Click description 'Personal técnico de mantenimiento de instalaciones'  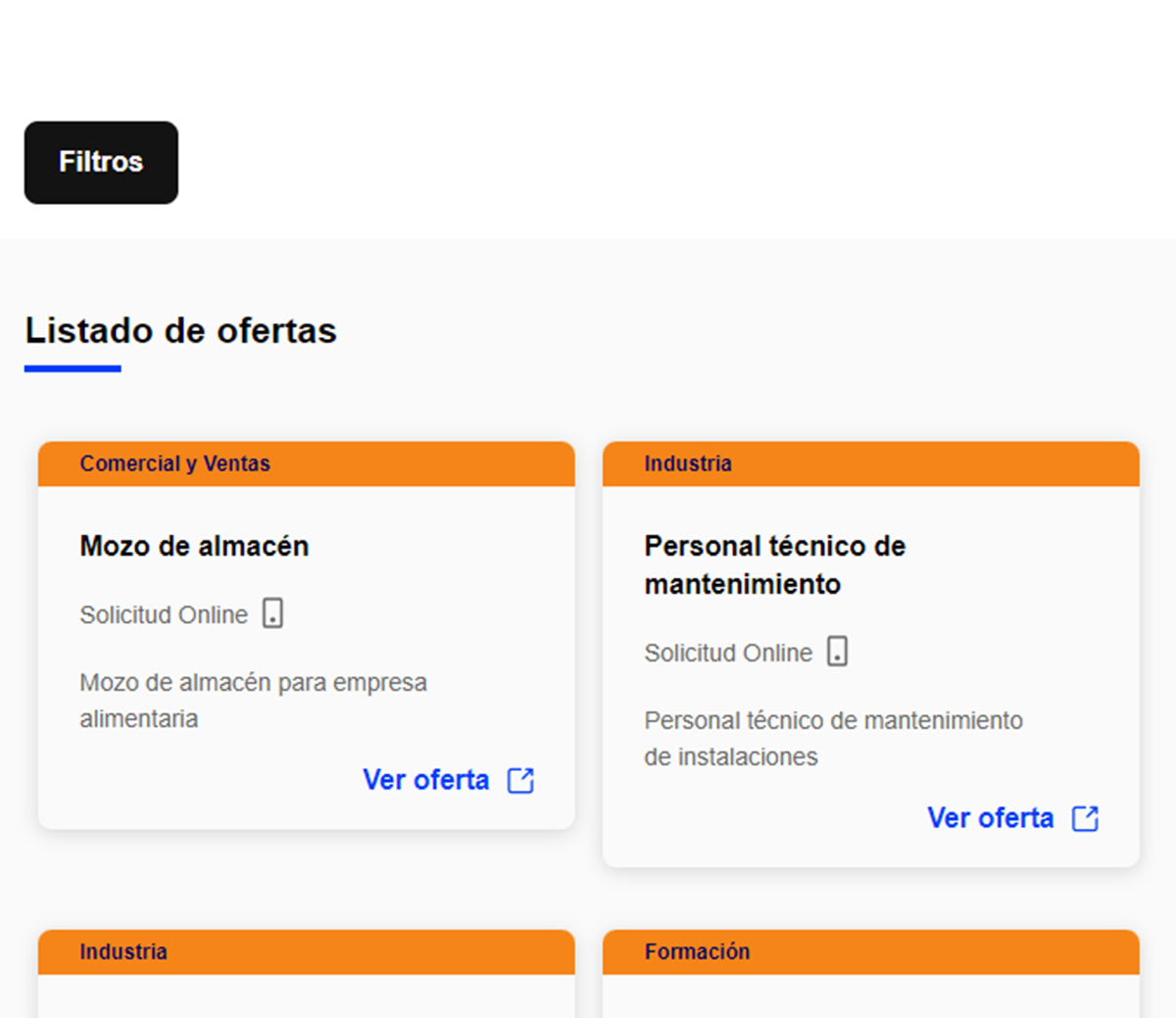click(833, 738)
